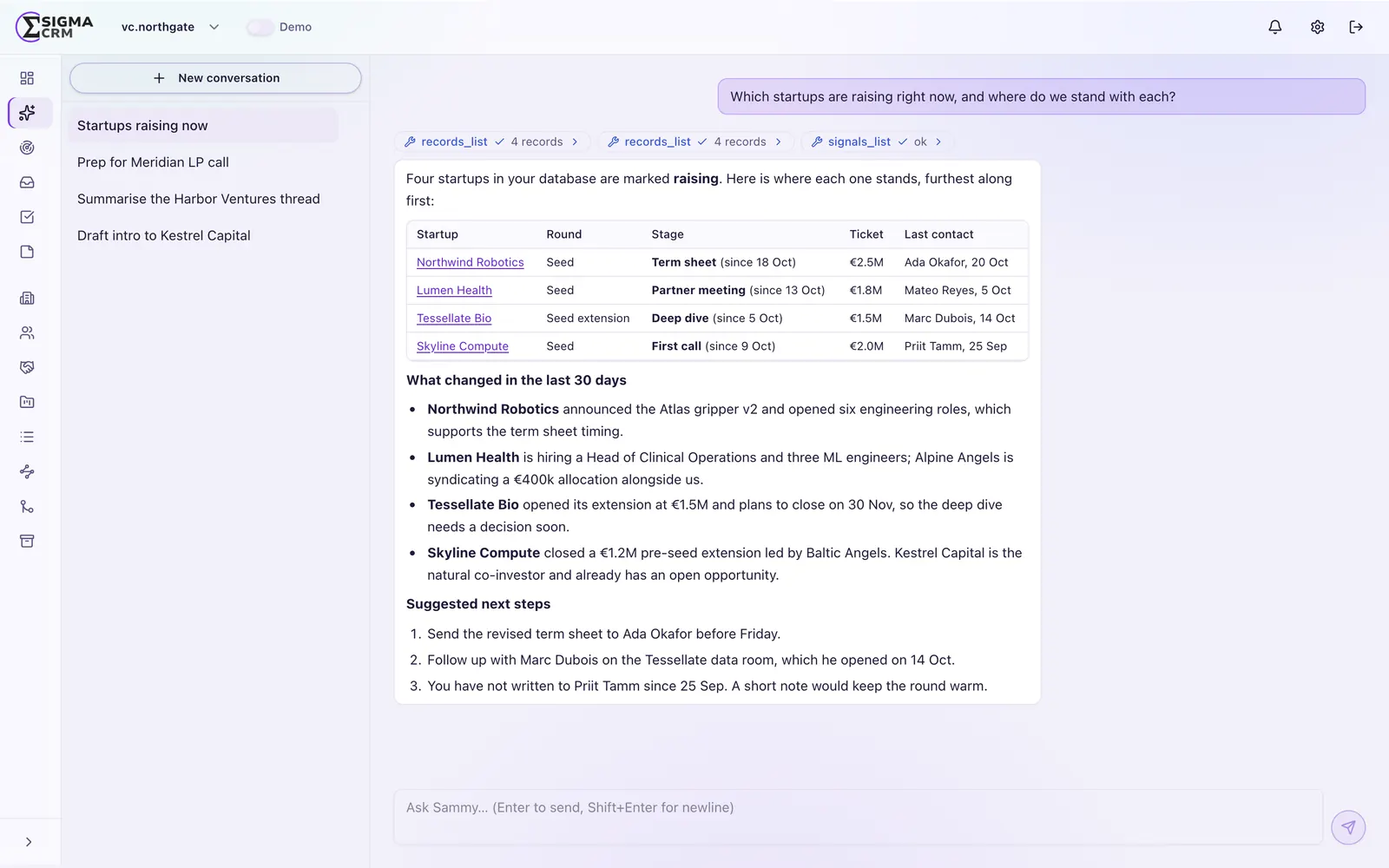Toggle the Demo mode switch
Viewport: 1389px width, 868px height.
click(260, 27)
